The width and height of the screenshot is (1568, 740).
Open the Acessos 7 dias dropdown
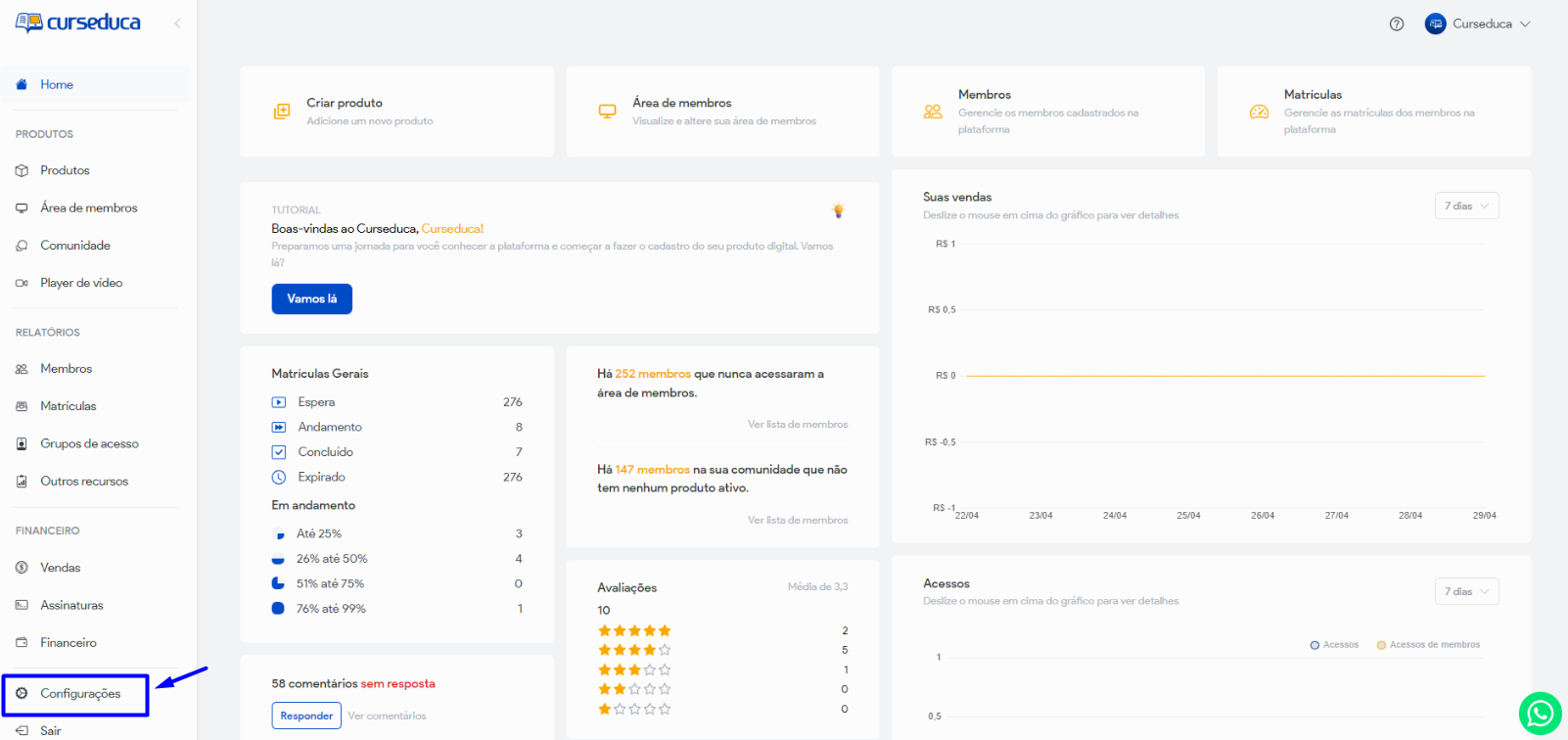click(x=1466, y=591)
